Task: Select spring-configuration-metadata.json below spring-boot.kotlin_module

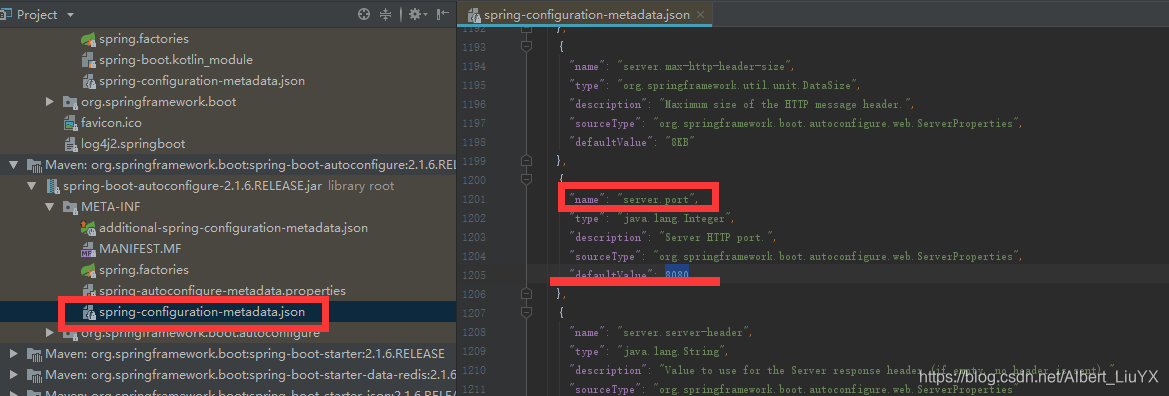Action: coord(202,81)
